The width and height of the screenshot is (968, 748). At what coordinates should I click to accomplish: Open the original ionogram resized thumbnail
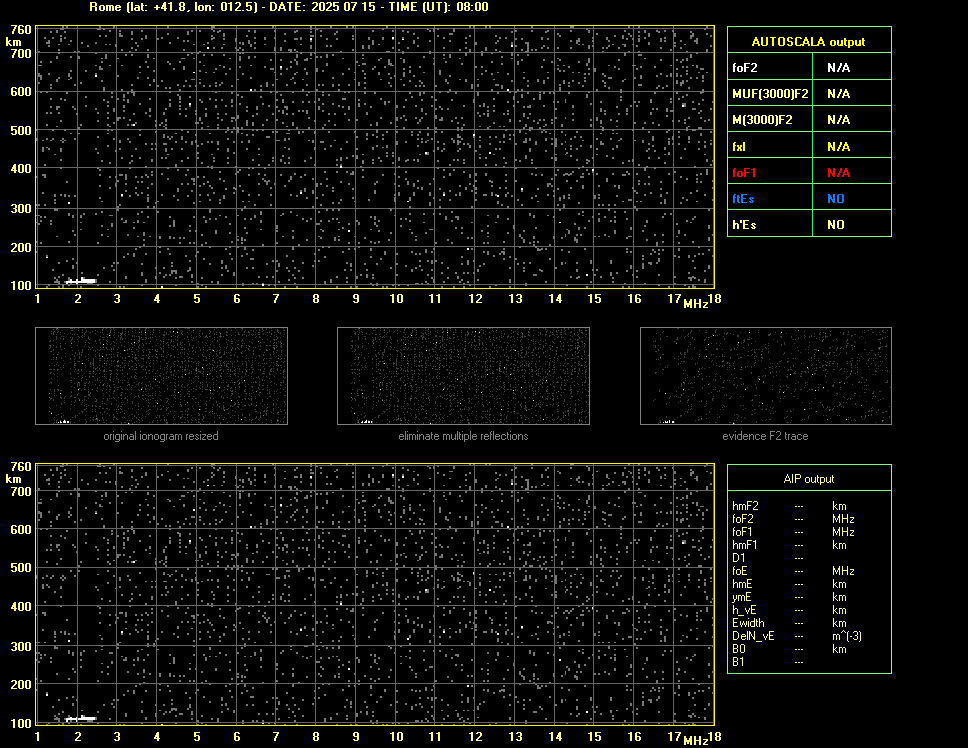coord(161,376)
